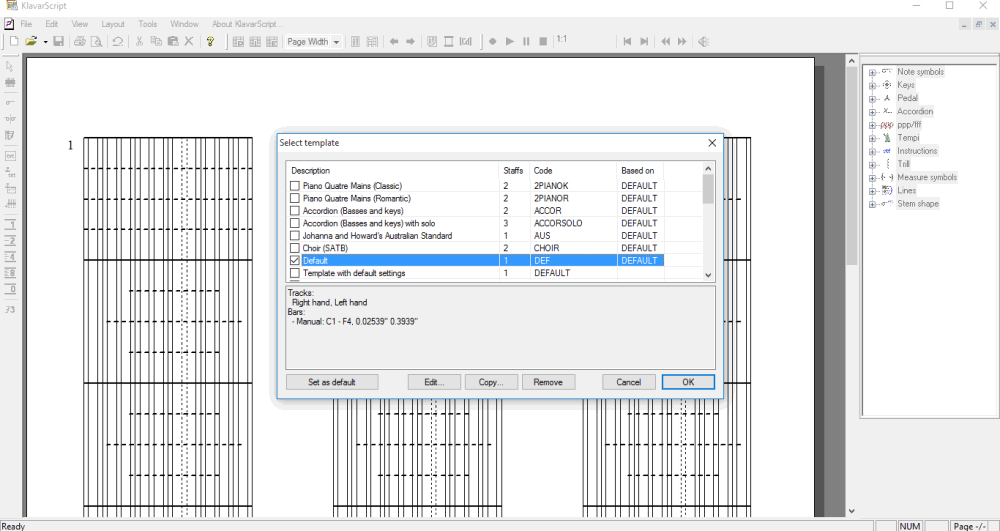Viewport: 1000px width, 531px height.
Task: Click the Print icon in toolbar
Action: pos(80,41)
